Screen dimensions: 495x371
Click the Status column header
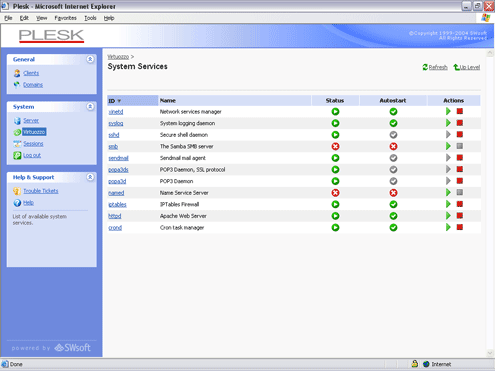[x=335, y=101]
